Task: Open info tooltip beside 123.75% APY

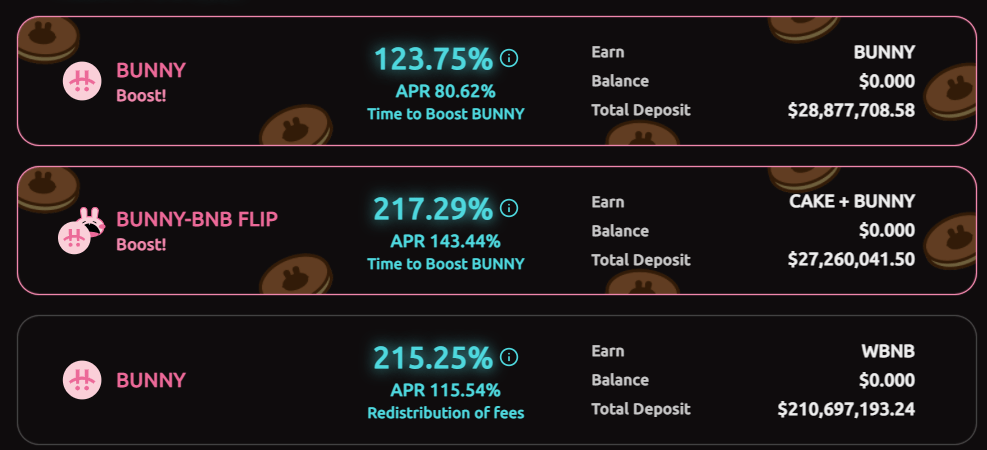Action: [509, 58]
